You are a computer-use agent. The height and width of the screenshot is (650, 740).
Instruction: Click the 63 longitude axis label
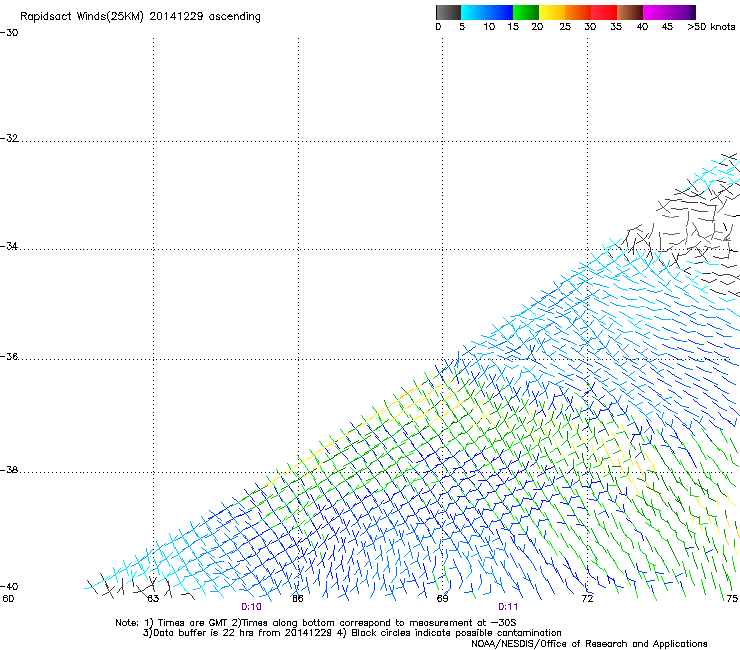pyautogui.click(x=153, y=599)
